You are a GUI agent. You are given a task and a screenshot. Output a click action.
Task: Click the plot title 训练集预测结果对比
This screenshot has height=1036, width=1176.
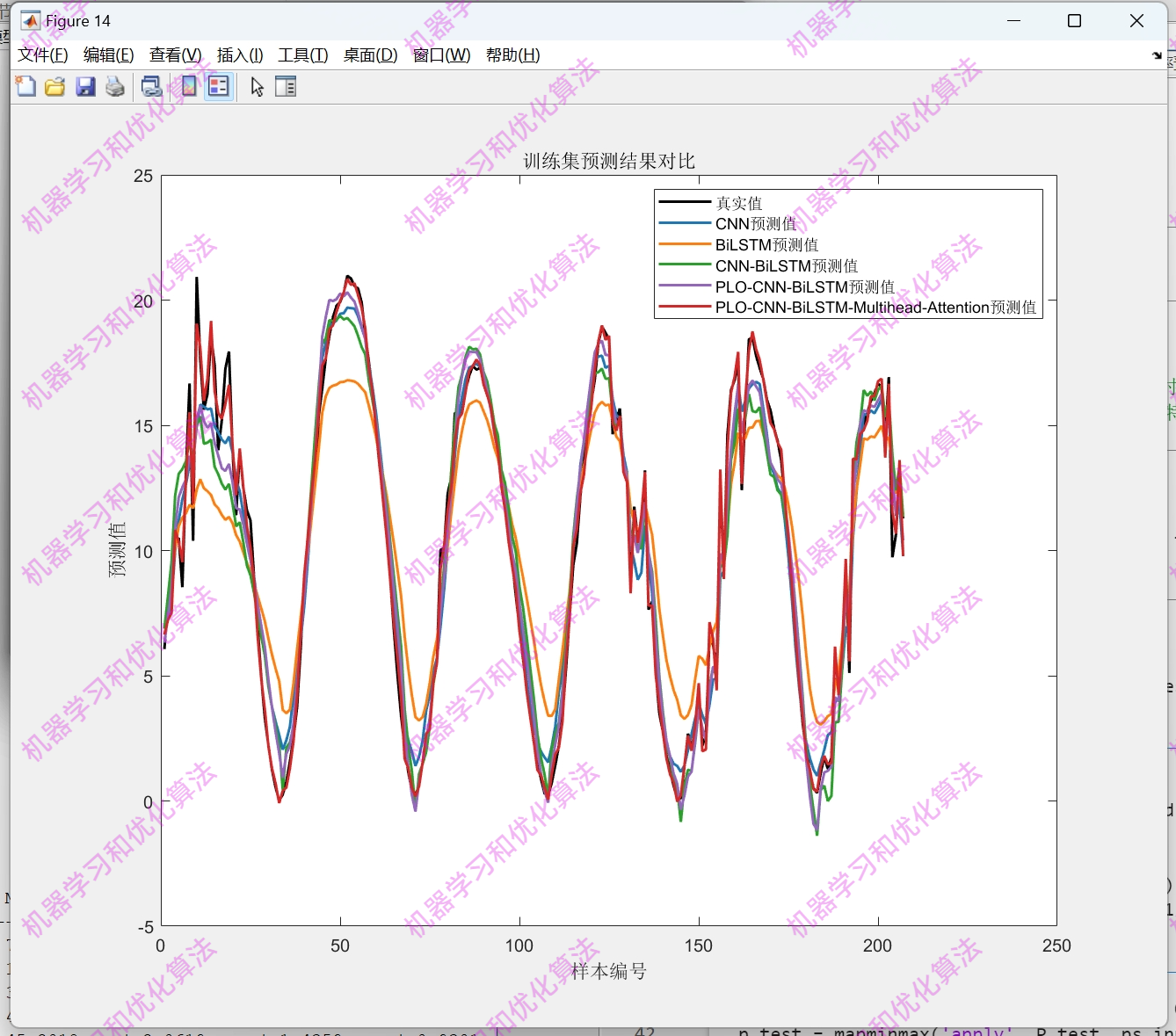(609, 161)
